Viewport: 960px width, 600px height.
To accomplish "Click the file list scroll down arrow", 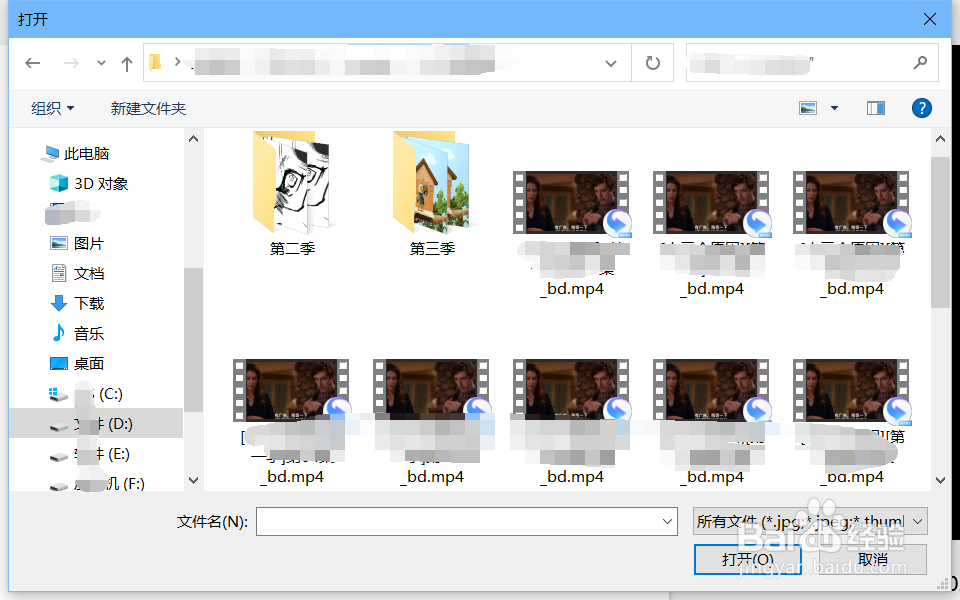I will click(x=940, y=480).
